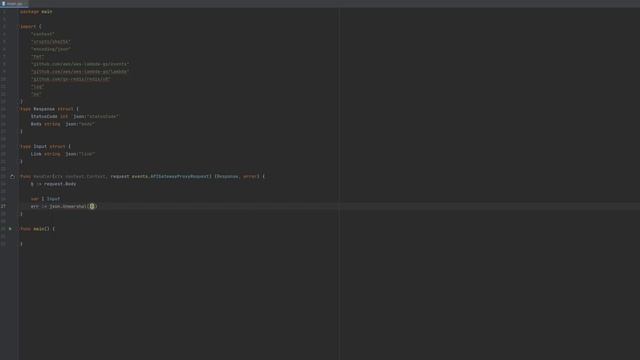
Task: Click the "log" import string
Action: 38,87
